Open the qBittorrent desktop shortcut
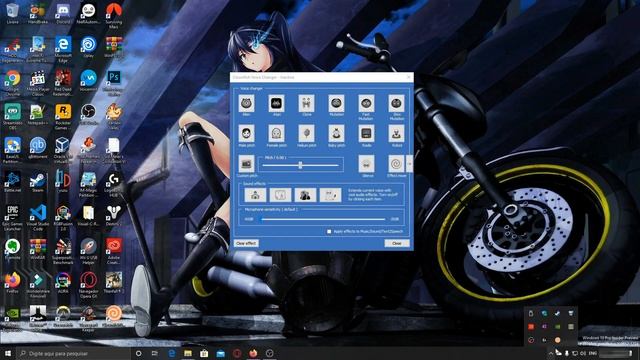The height and width of the screenshot is (360, 640). pyautogui.click(x=38, y=149)
